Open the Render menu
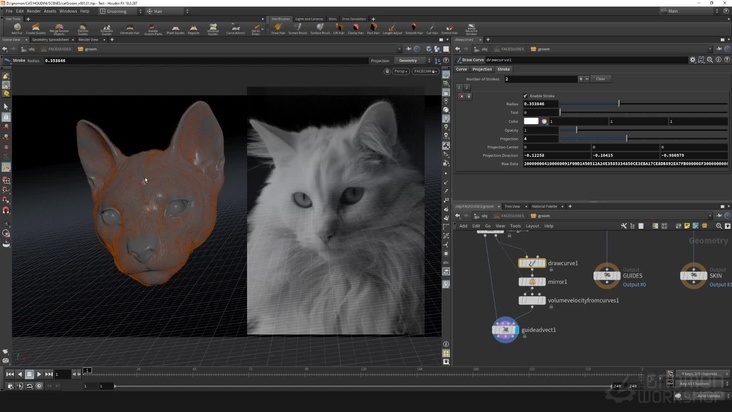732x412 pixels. click(x=34, y=11)
